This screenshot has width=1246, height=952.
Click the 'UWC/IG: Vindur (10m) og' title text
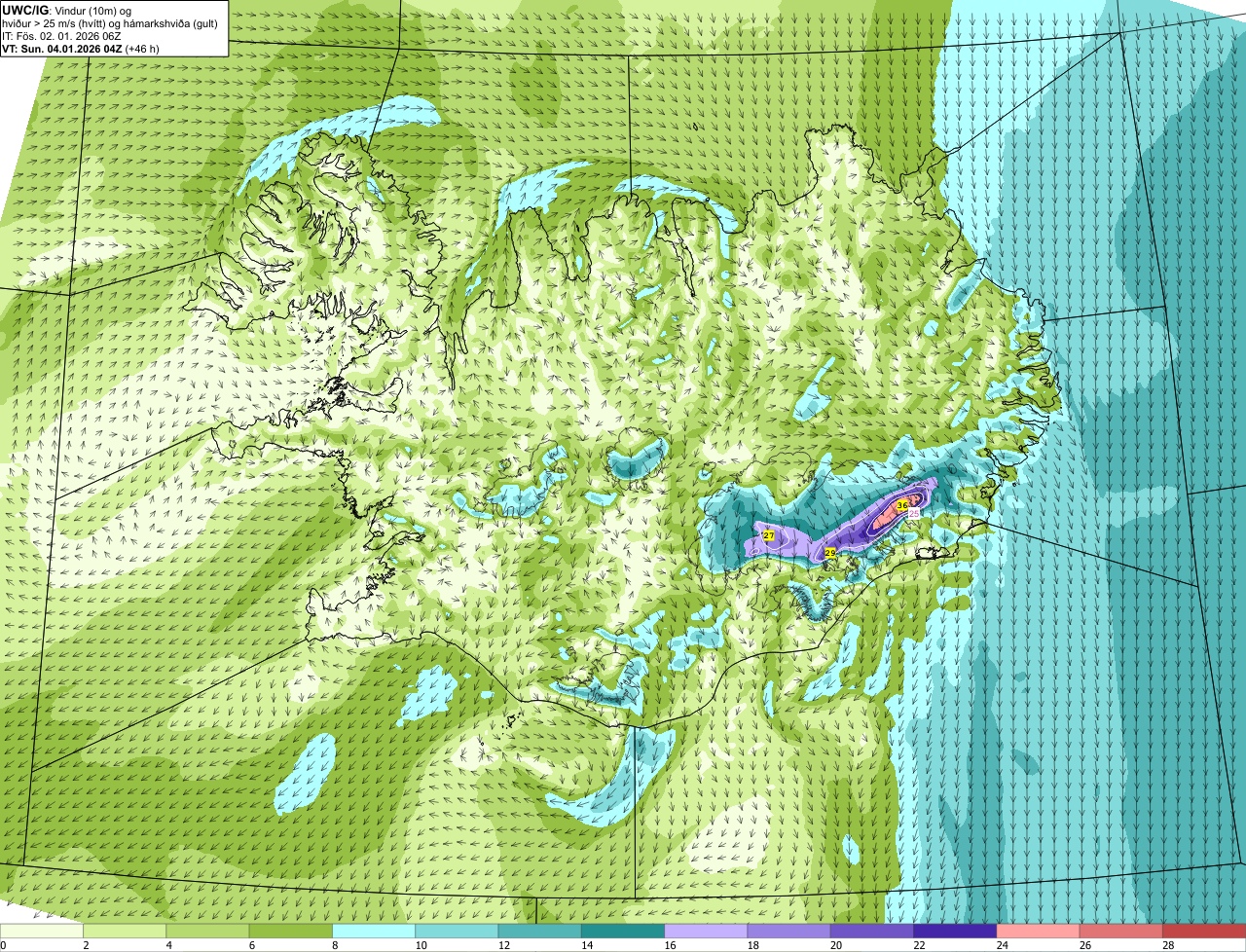[x=67, y=10]
